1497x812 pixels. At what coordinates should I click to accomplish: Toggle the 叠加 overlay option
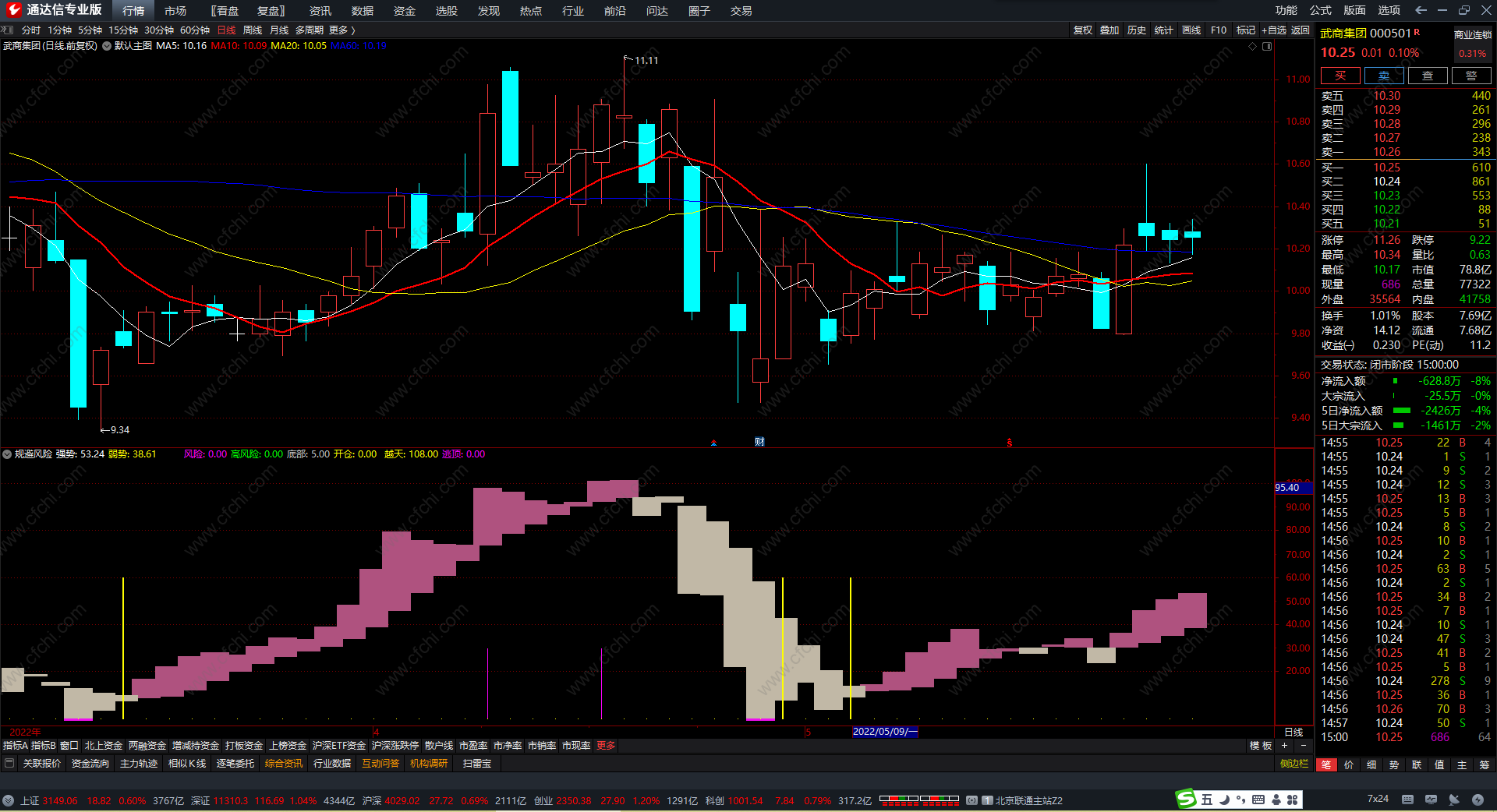coord(1109,30)
